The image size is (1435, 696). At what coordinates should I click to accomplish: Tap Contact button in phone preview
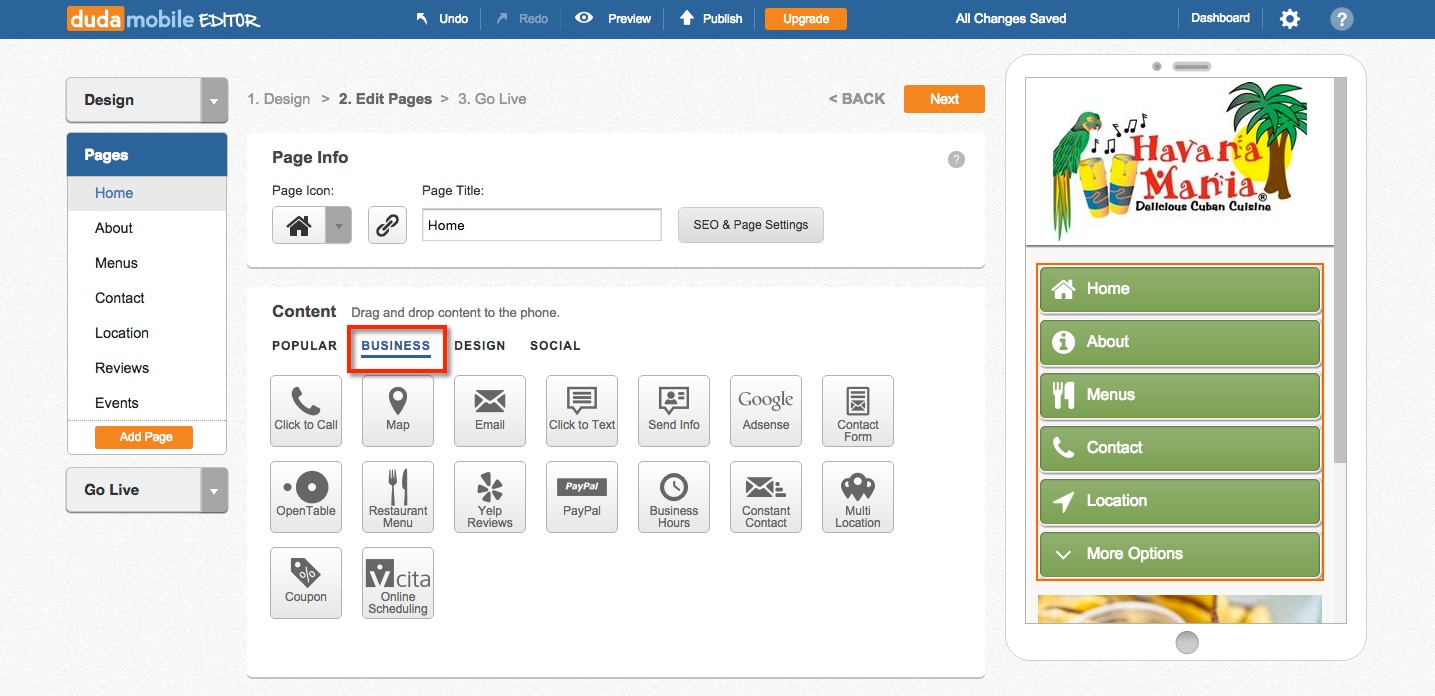coord(1180,448)
